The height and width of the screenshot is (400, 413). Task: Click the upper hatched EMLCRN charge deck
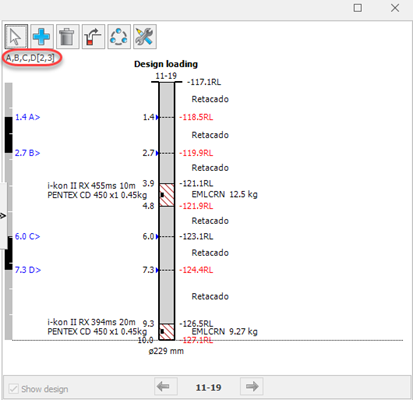pyautogui.click(x=167, y=195)
